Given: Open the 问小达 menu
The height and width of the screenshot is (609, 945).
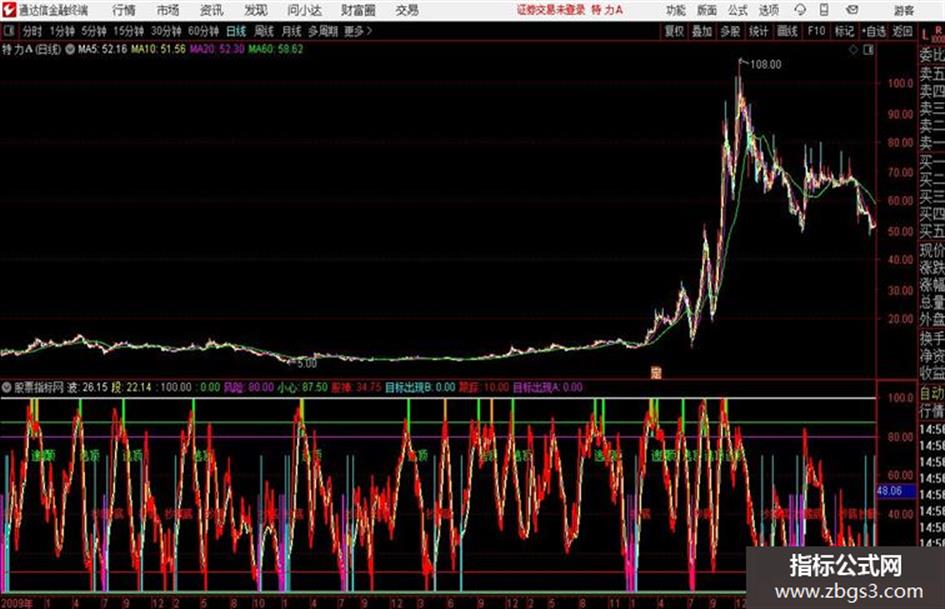Looking at the screenshot, I should tap(304, 10).
